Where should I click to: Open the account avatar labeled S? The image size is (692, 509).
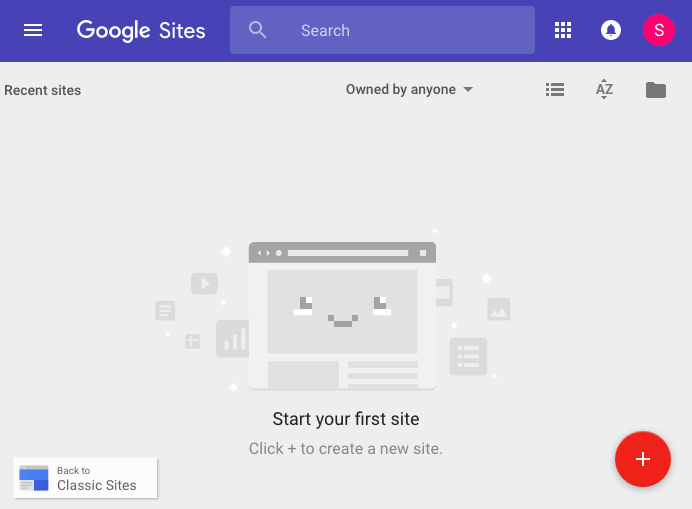658,30
